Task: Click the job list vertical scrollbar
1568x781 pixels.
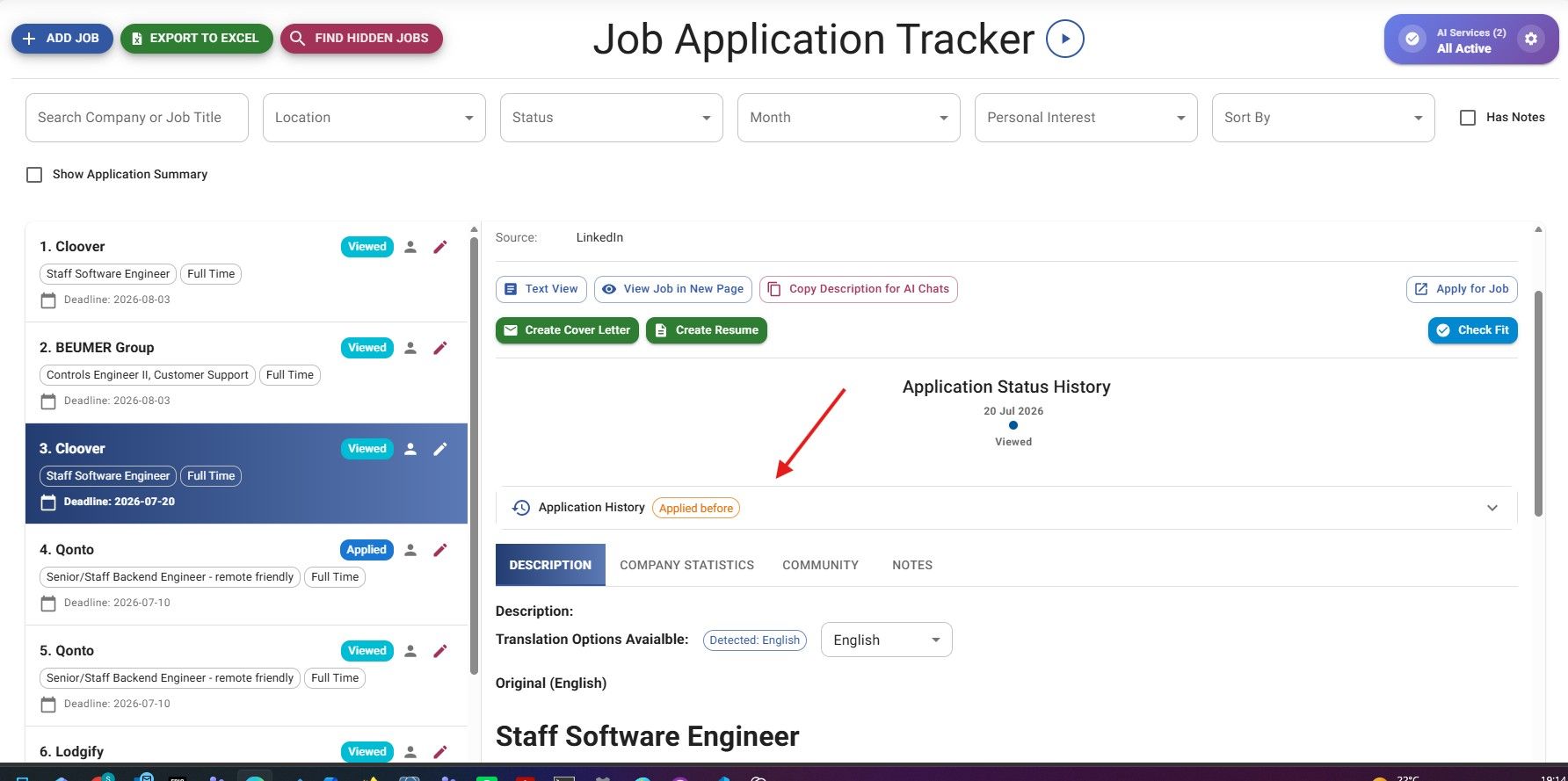Action: (475, 455)
